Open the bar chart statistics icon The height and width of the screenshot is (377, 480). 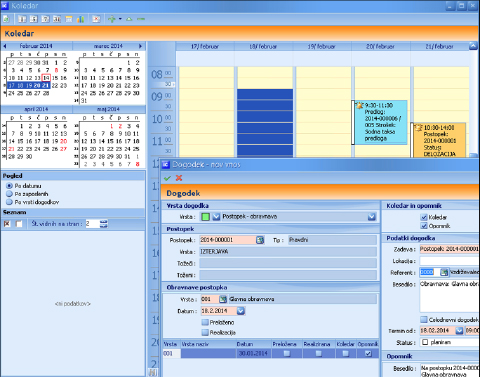tap(80, 19)
